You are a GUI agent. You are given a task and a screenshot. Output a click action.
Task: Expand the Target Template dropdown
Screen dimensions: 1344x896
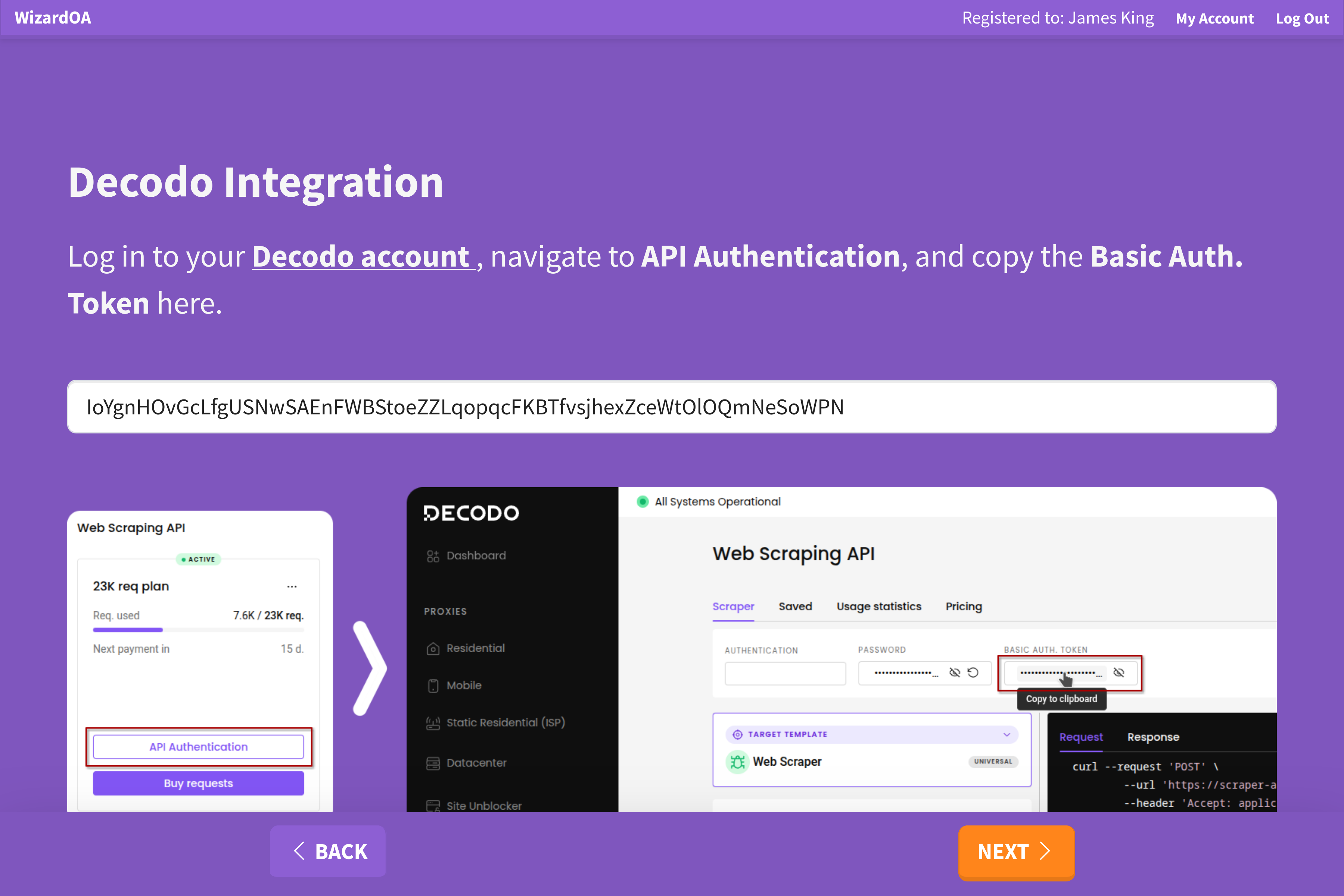[x=1007, y=734]
